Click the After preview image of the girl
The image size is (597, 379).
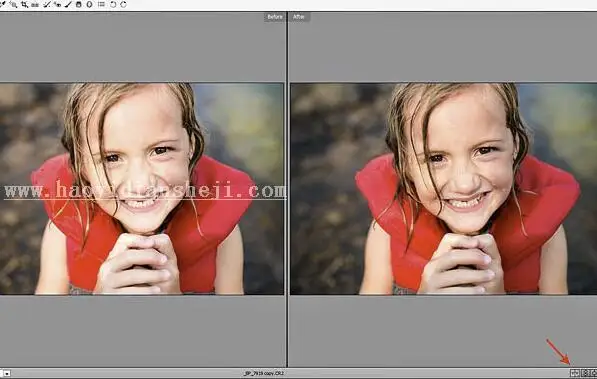(444, 189)
